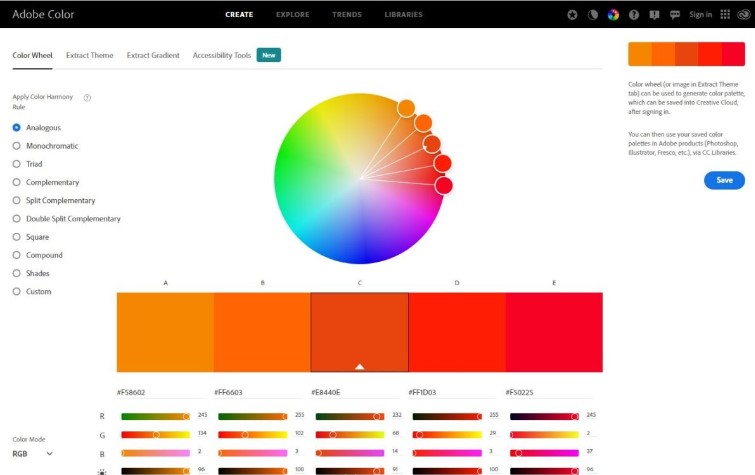755x475 pixels.
Task: Click the Creative Cloud icon
Action: 742,15
